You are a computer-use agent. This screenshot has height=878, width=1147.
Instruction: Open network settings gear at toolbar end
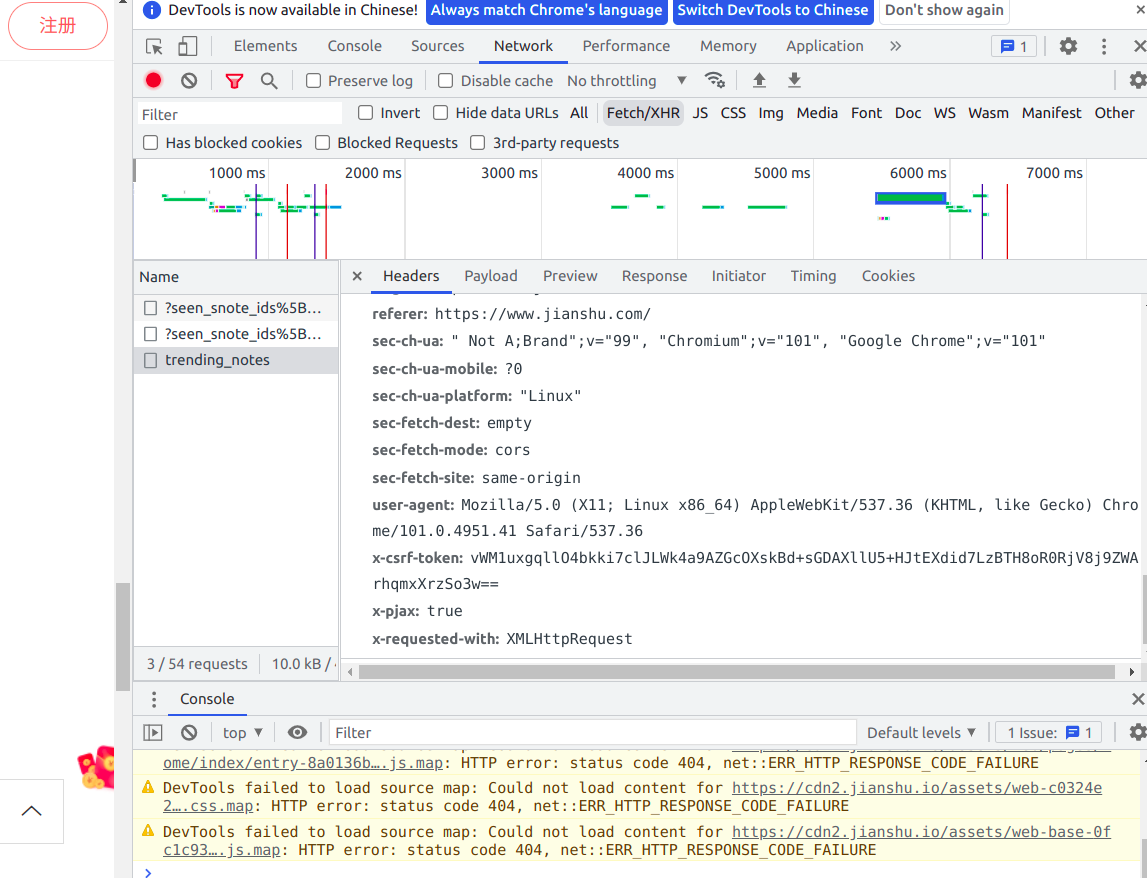coord(1137,80)
